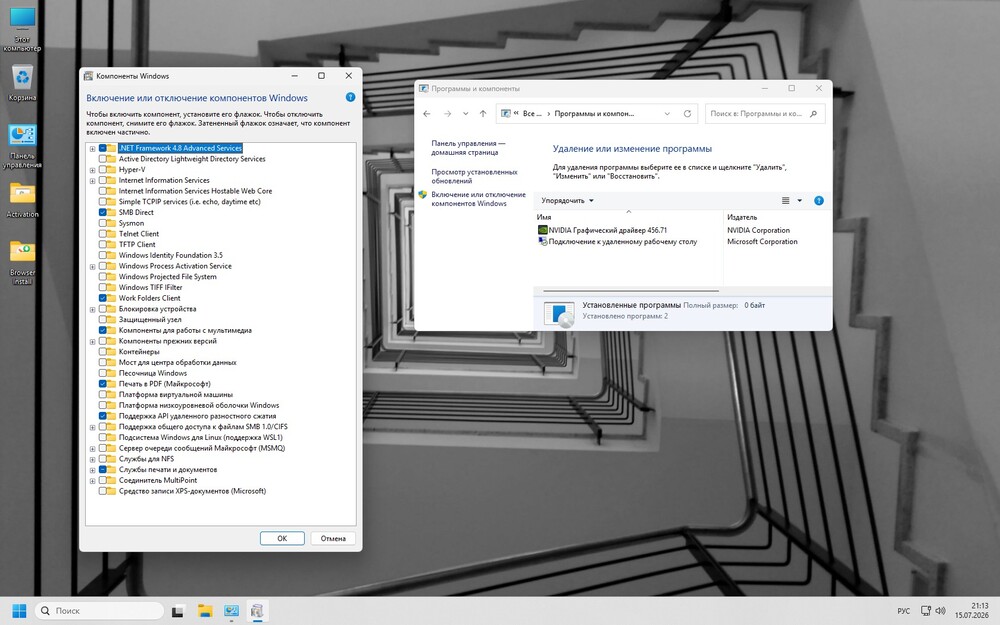The height and width of the screenshot is (625, 1000).
Task: Uncheck the Work Folders Client checkbox
Action: [x=102, y=298]
